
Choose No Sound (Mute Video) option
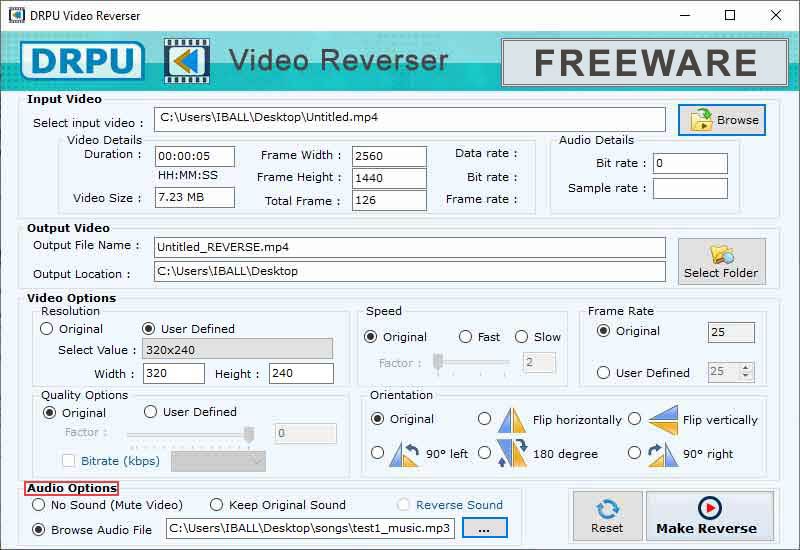(39, 505)
